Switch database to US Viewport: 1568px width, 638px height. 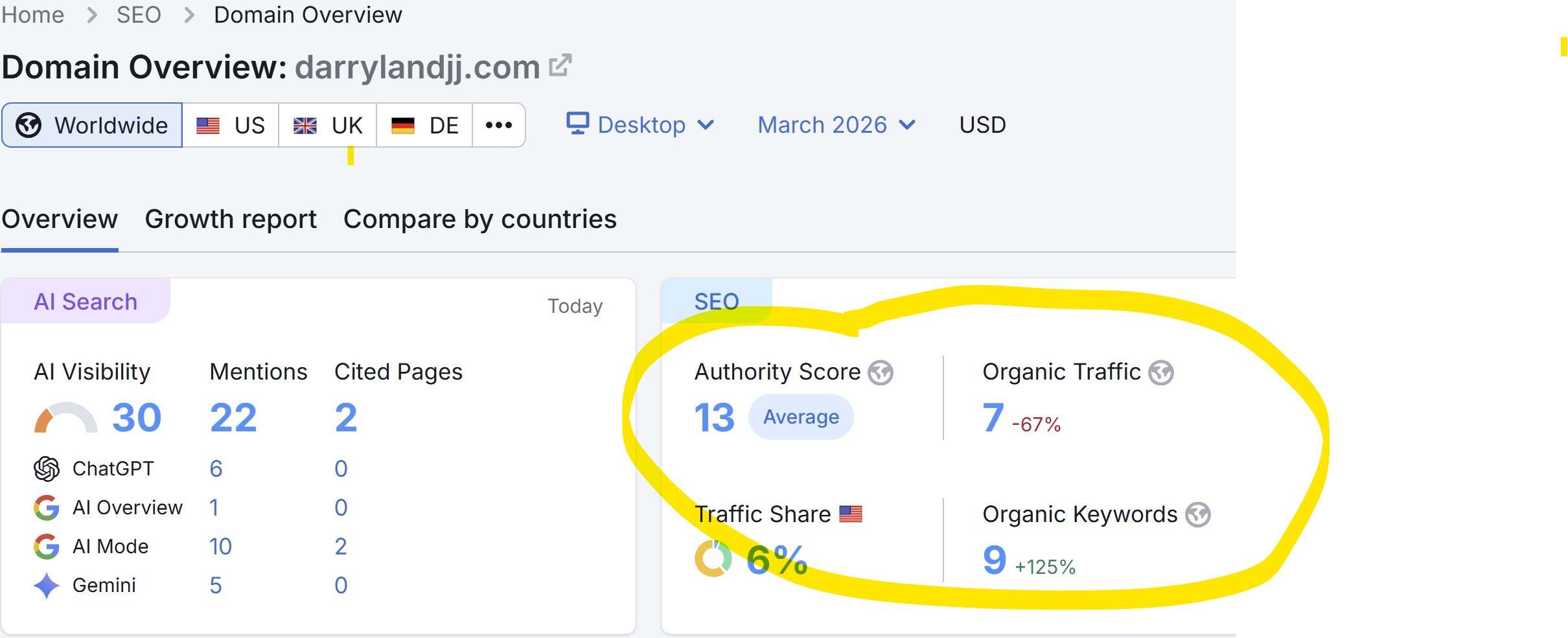231,125
